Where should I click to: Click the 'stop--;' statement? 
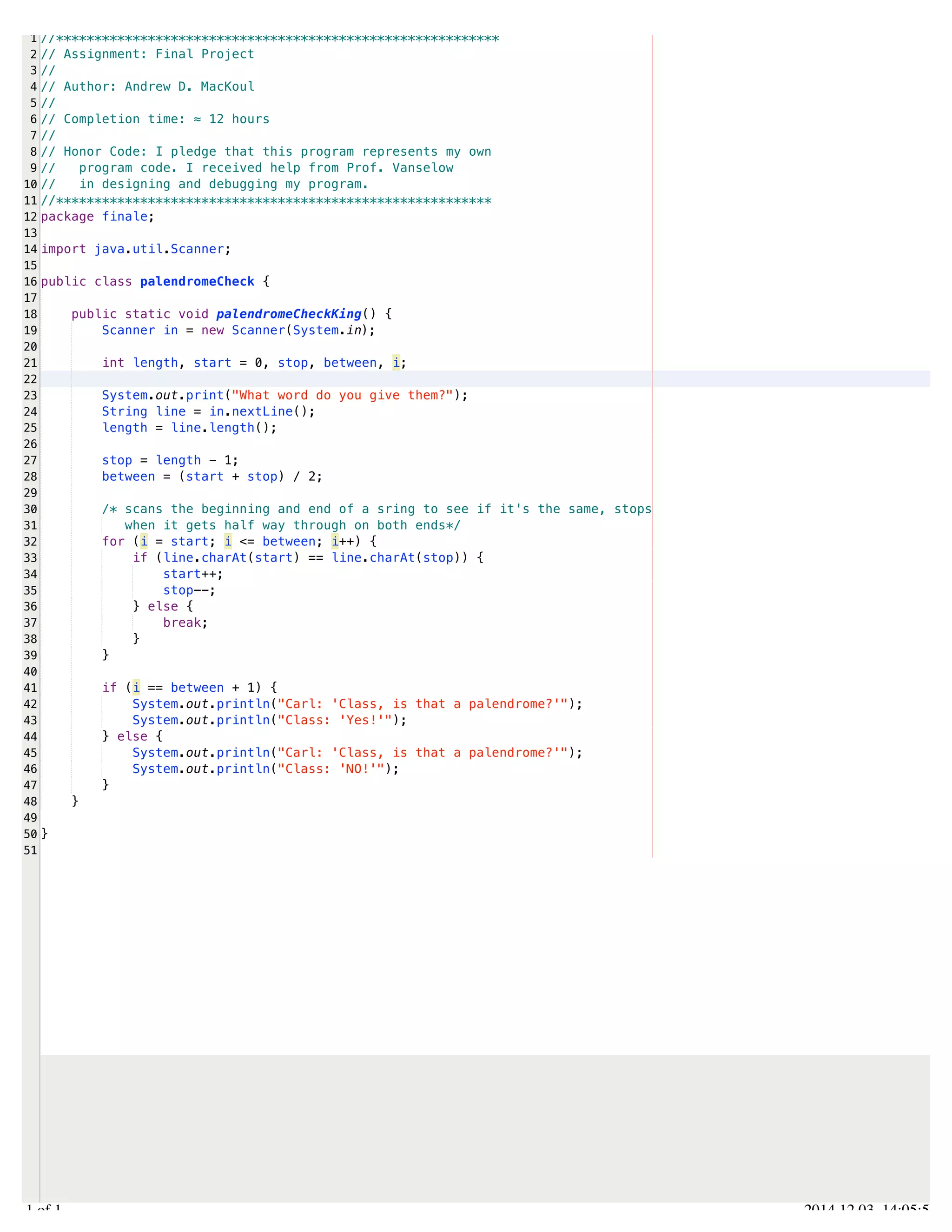click(190, 590)
